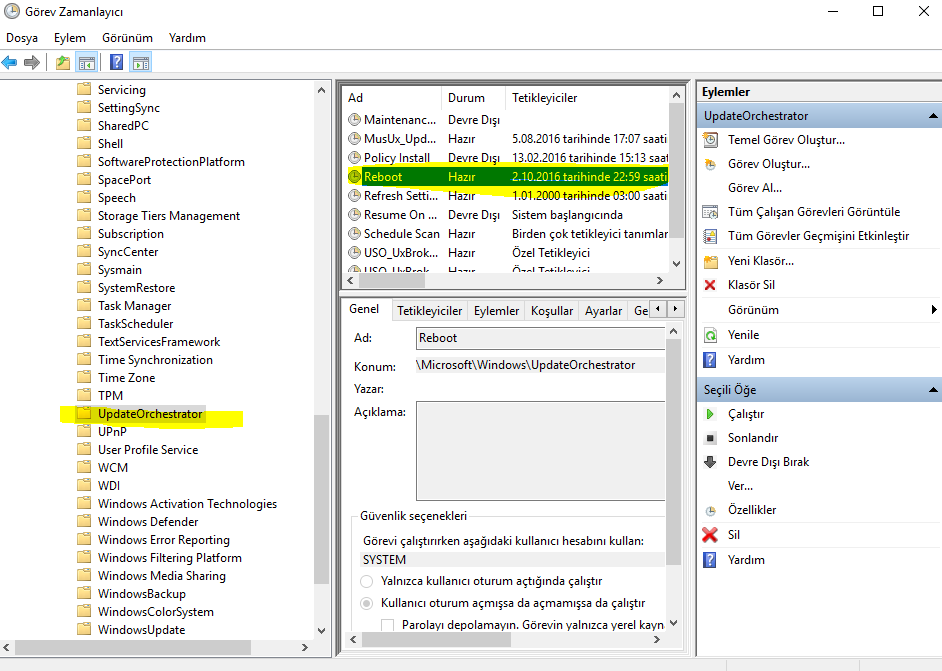Open the Eylem menu
The height and width of the screenshot is (671, 942).
coord(69,38)
